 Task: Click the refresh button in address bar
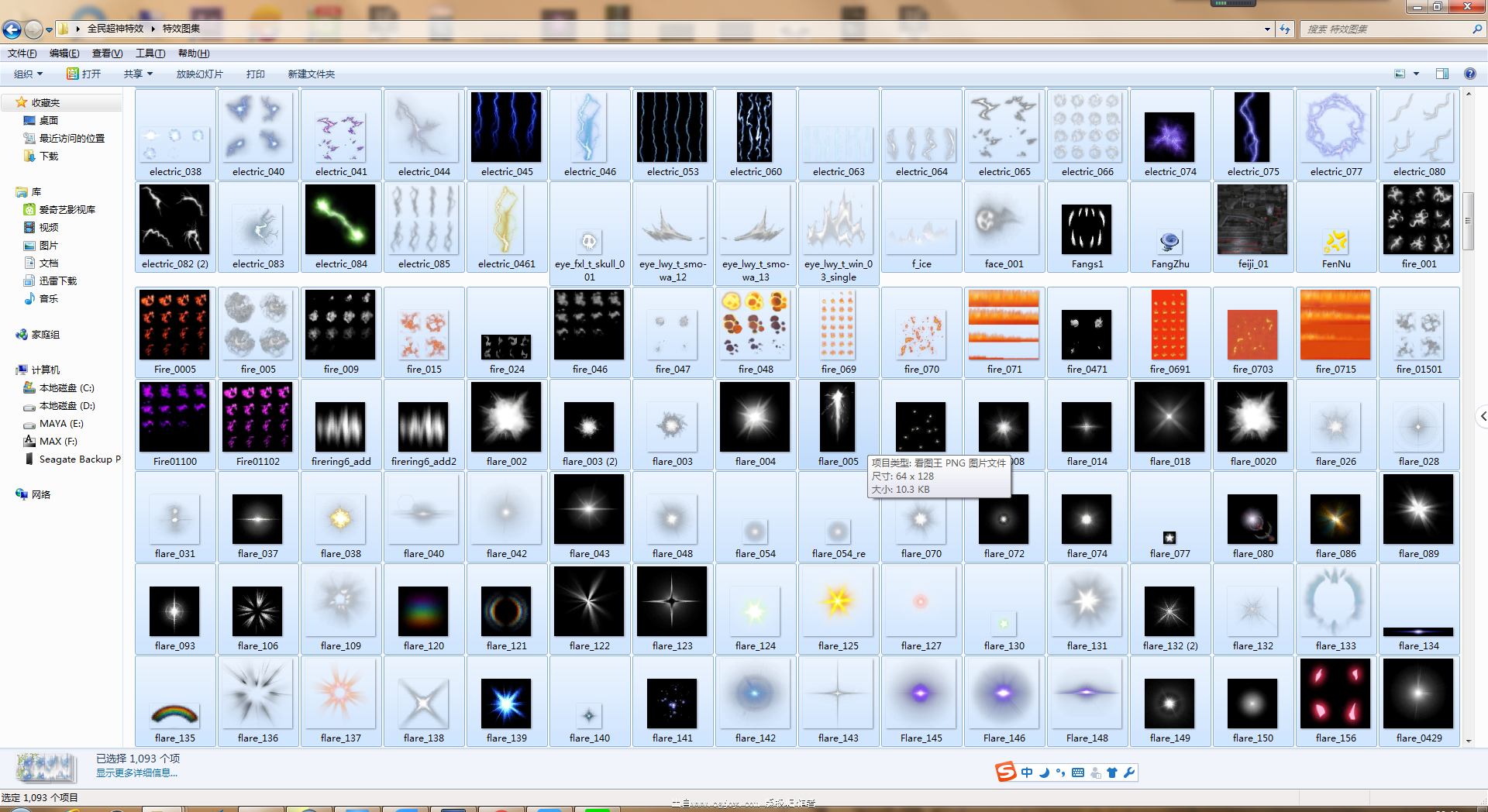coord(1285,29)
